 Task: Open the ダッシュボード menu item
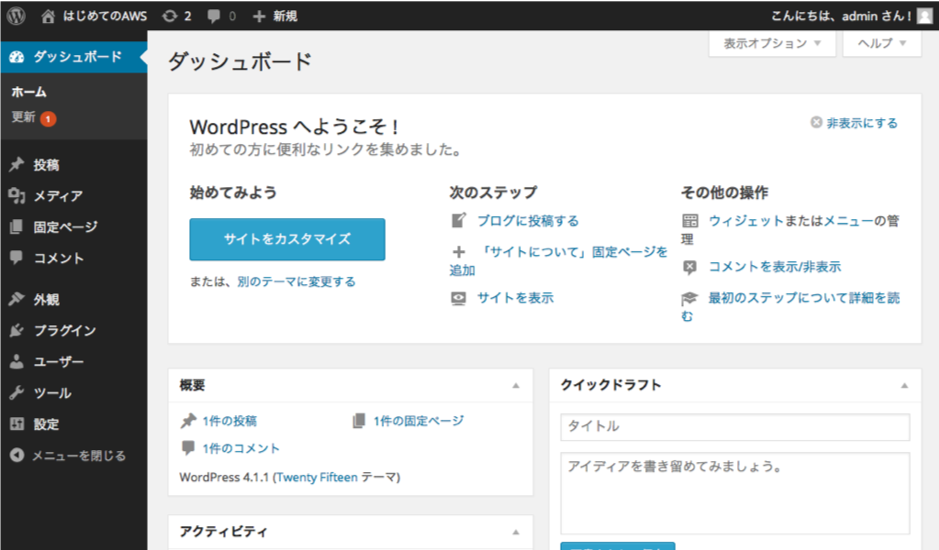tap(74, 57)
